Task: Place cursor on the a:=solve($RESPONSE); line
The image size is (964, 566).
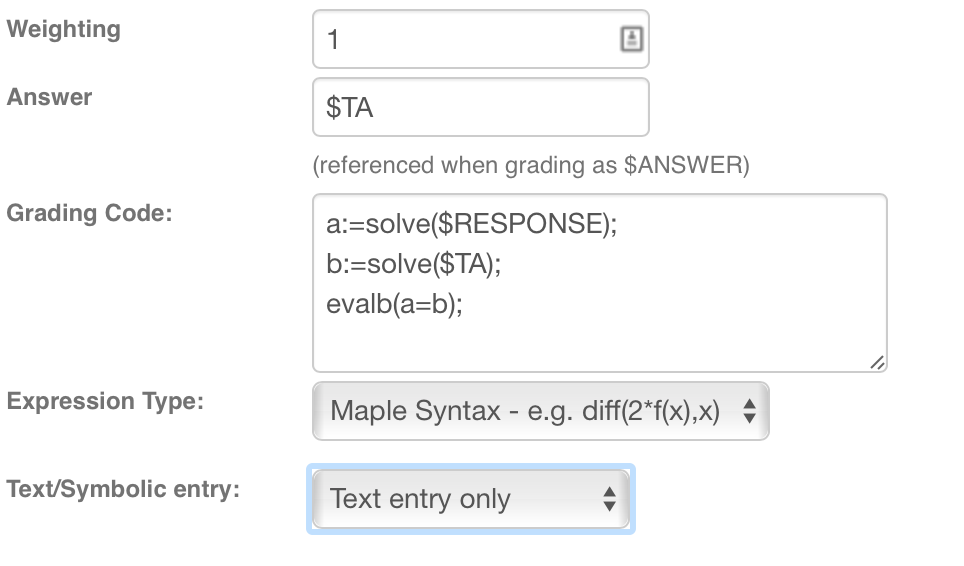Action: (x=472, y=224)
